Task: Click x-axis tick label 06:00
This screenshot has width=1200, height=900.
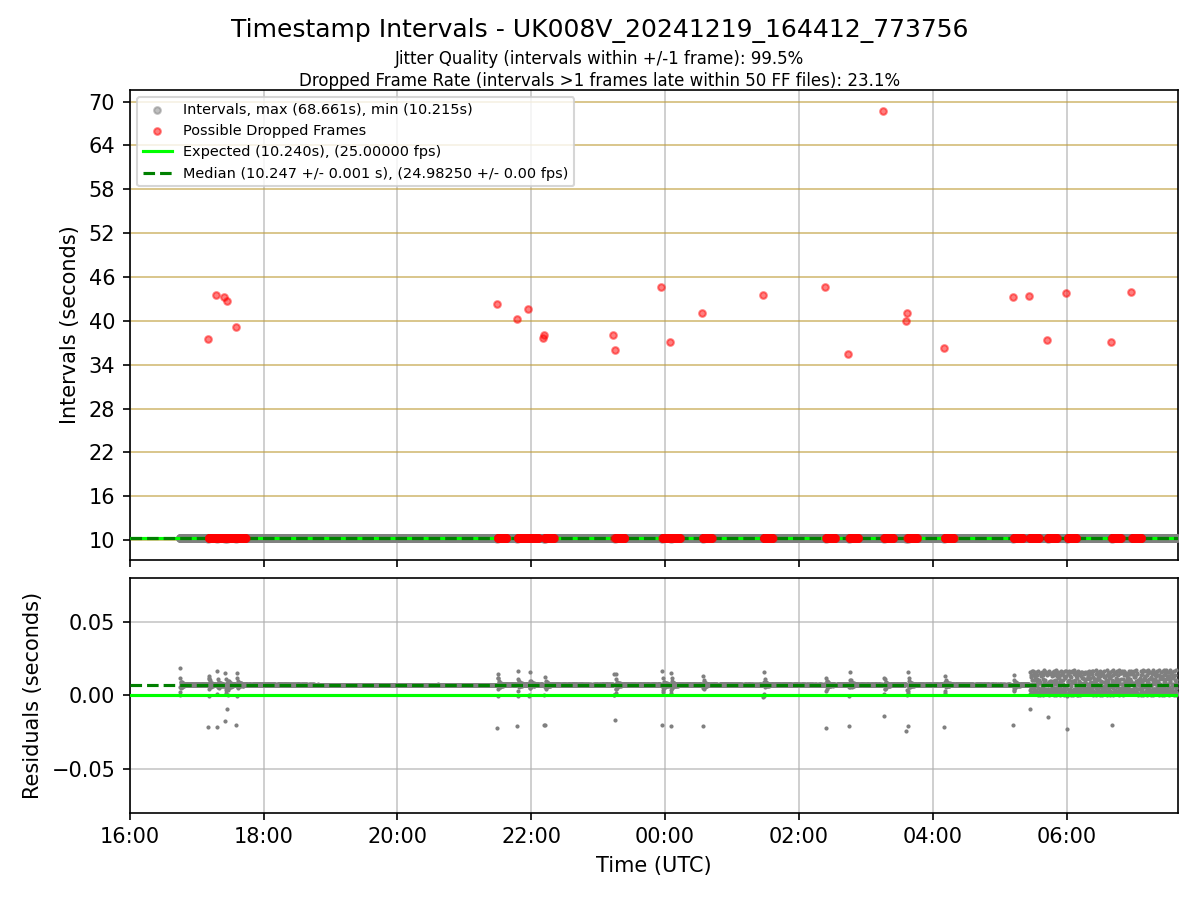Action: (1067, 836)
